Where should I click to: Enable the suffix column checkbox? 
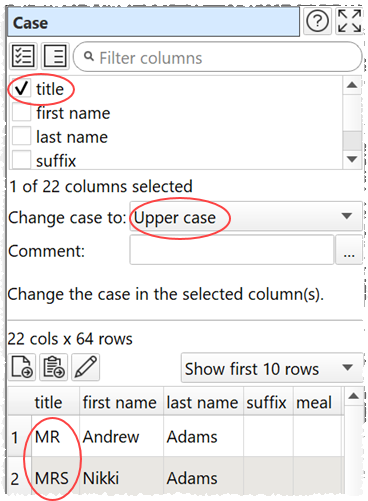[x=21, y=159]
